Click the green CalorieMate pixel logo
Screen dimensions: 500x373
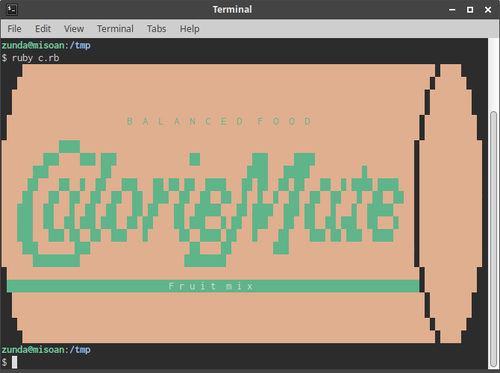[211, 204]
